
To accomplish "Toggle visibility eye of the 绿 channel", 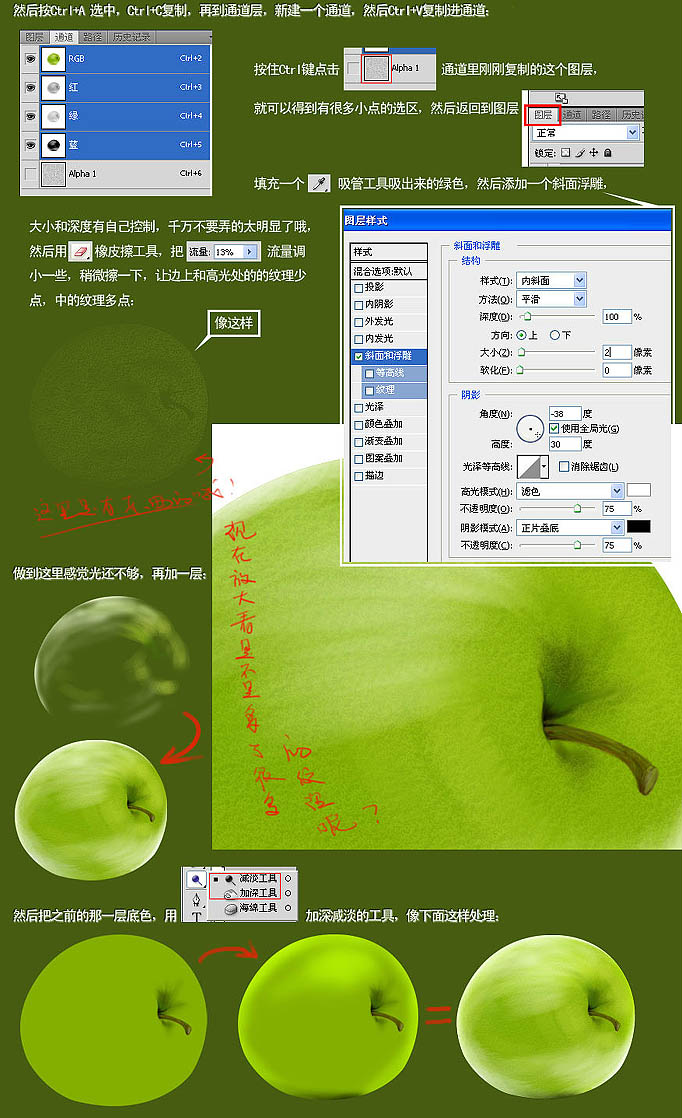I will 31,116.
